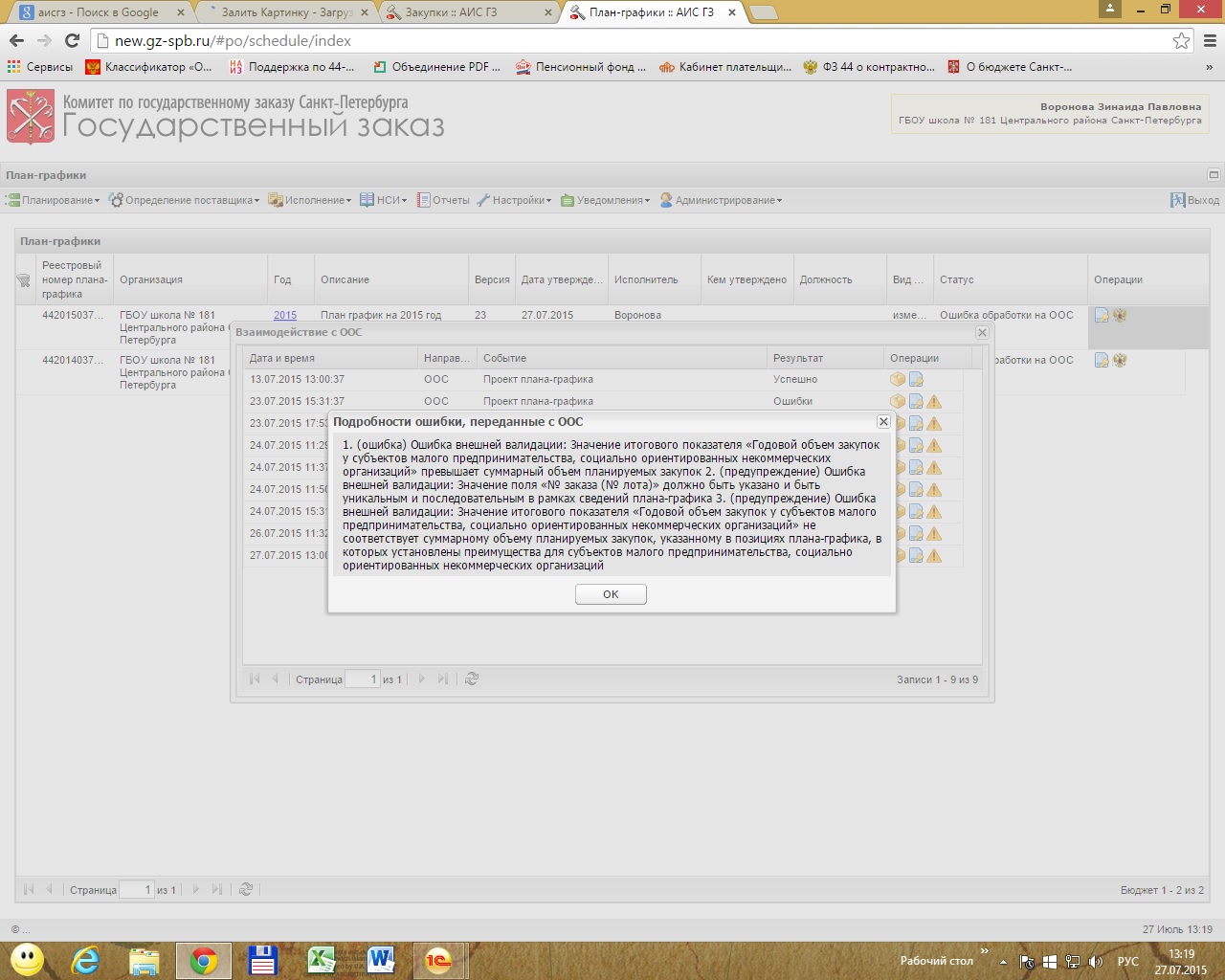Click the document icon in the 442014037 plan row
Image resolution: width=1225 pixels, height=980 pixels.
[1102, 360]
